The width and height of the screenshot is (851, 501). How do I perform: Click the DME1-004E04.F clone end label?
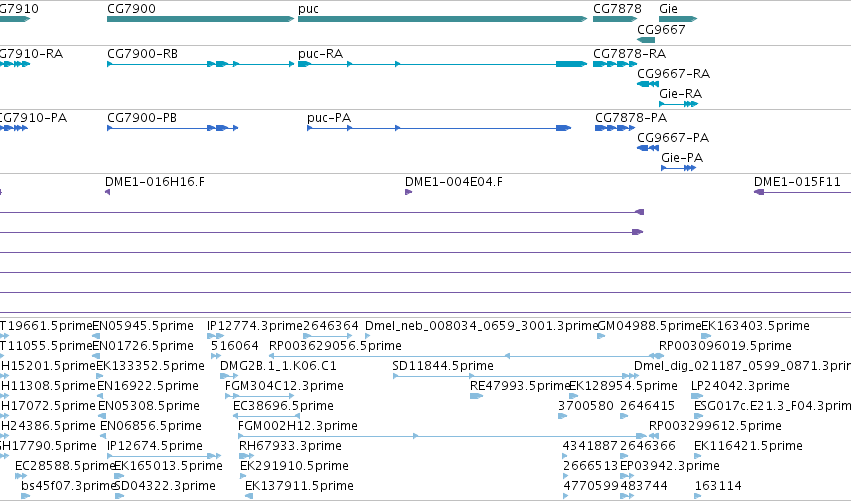coord(454,182)
